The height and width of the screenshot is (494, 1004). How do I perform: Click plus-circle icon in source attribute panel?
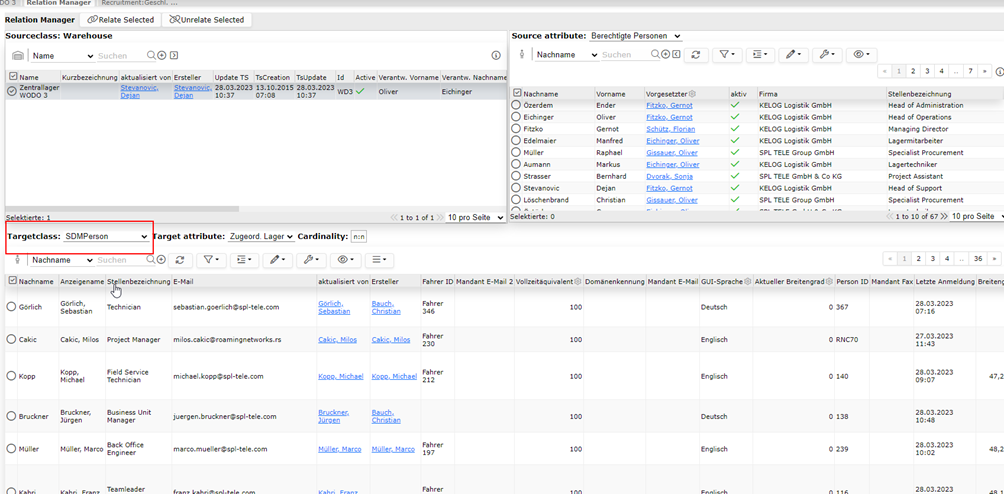[x=666, y=55]
